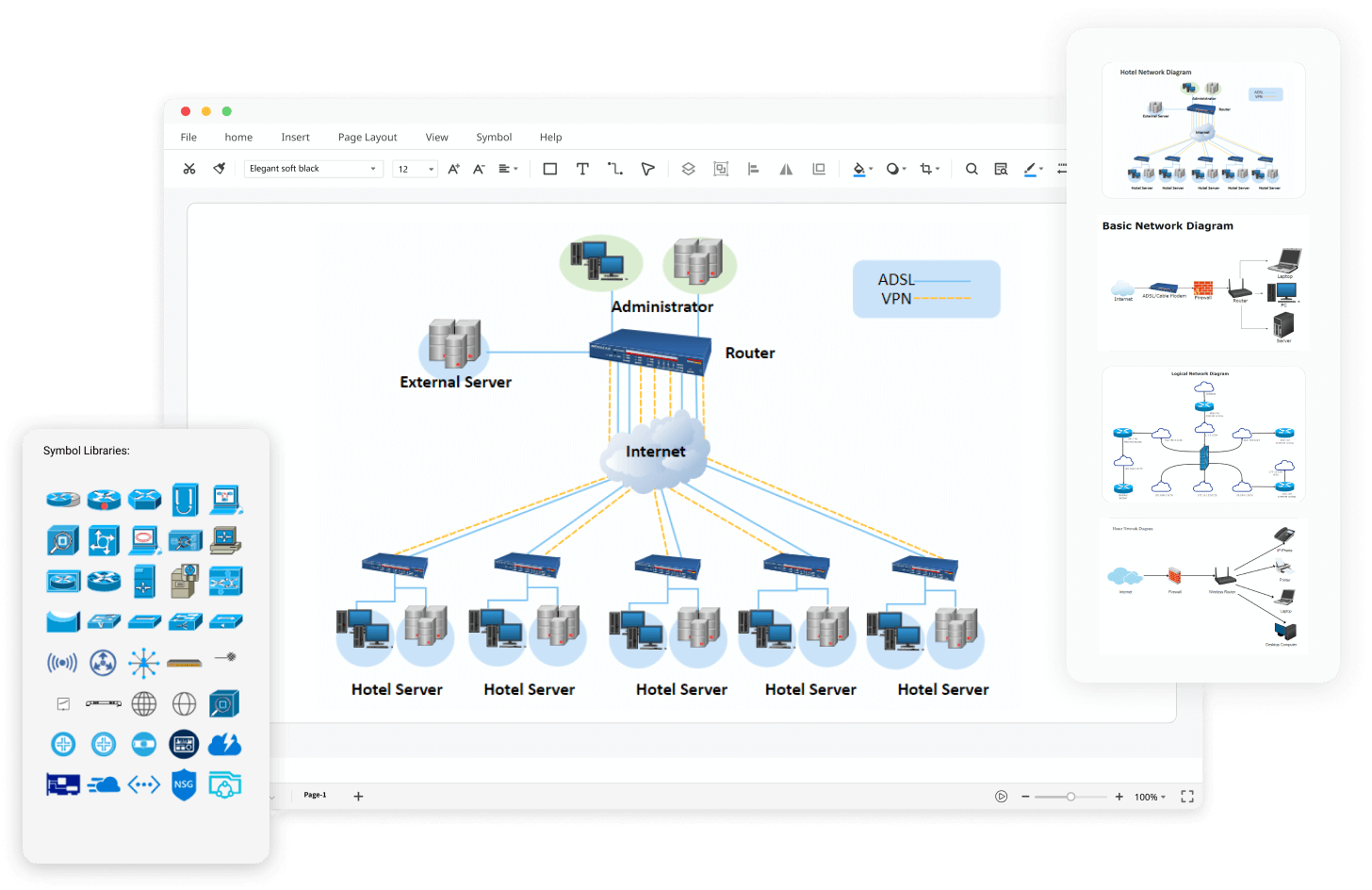Open the Search magnifier tool
The width and height of the screenshot is (1372, 890).
(x=972, y=169)
